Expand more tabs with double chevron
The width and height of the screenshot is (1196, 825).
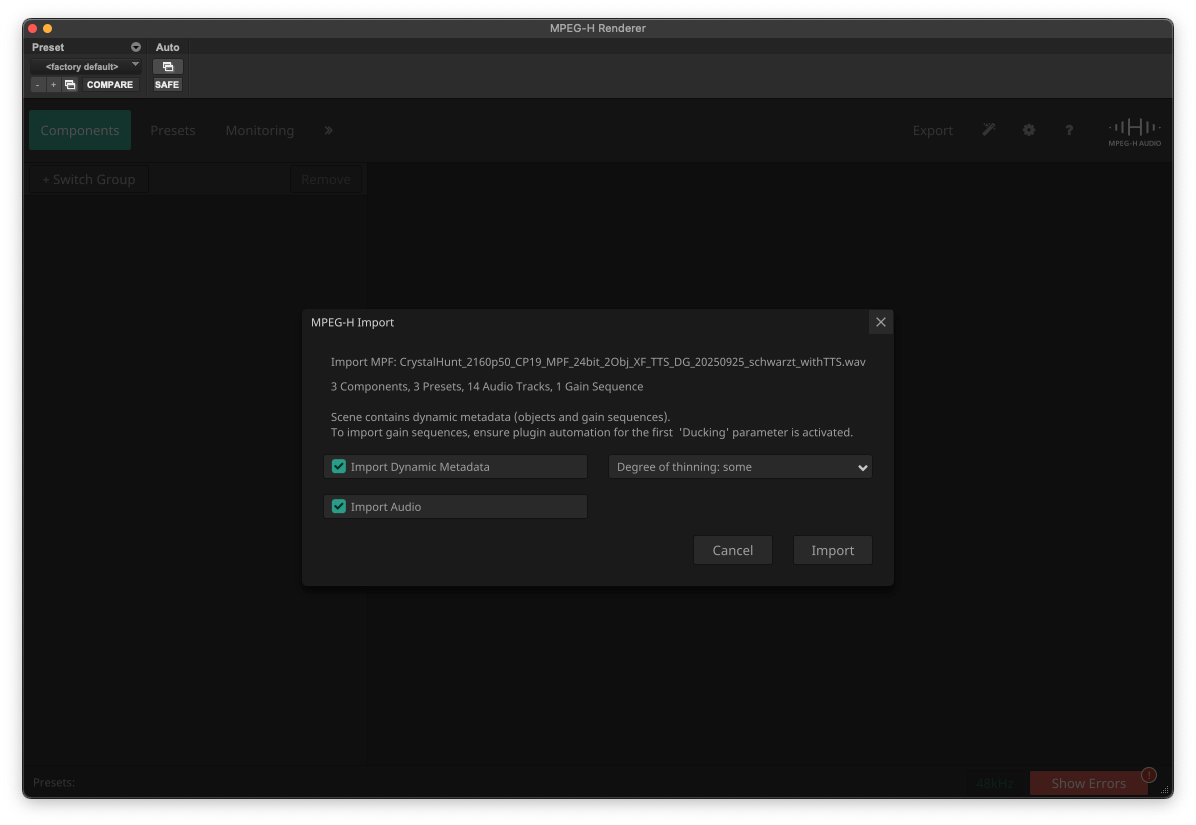(329, 130)
